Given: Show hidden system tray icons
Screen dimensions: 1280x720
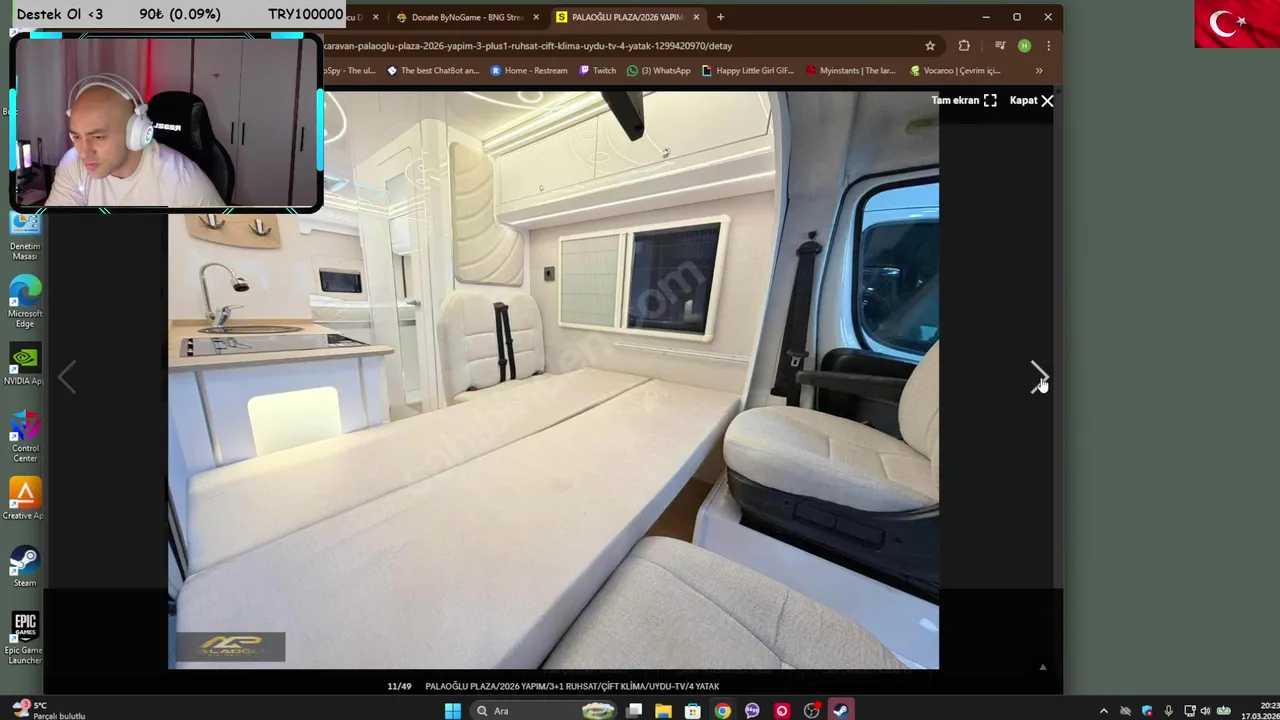Looking at the screenshot, I should [1104, 711].
